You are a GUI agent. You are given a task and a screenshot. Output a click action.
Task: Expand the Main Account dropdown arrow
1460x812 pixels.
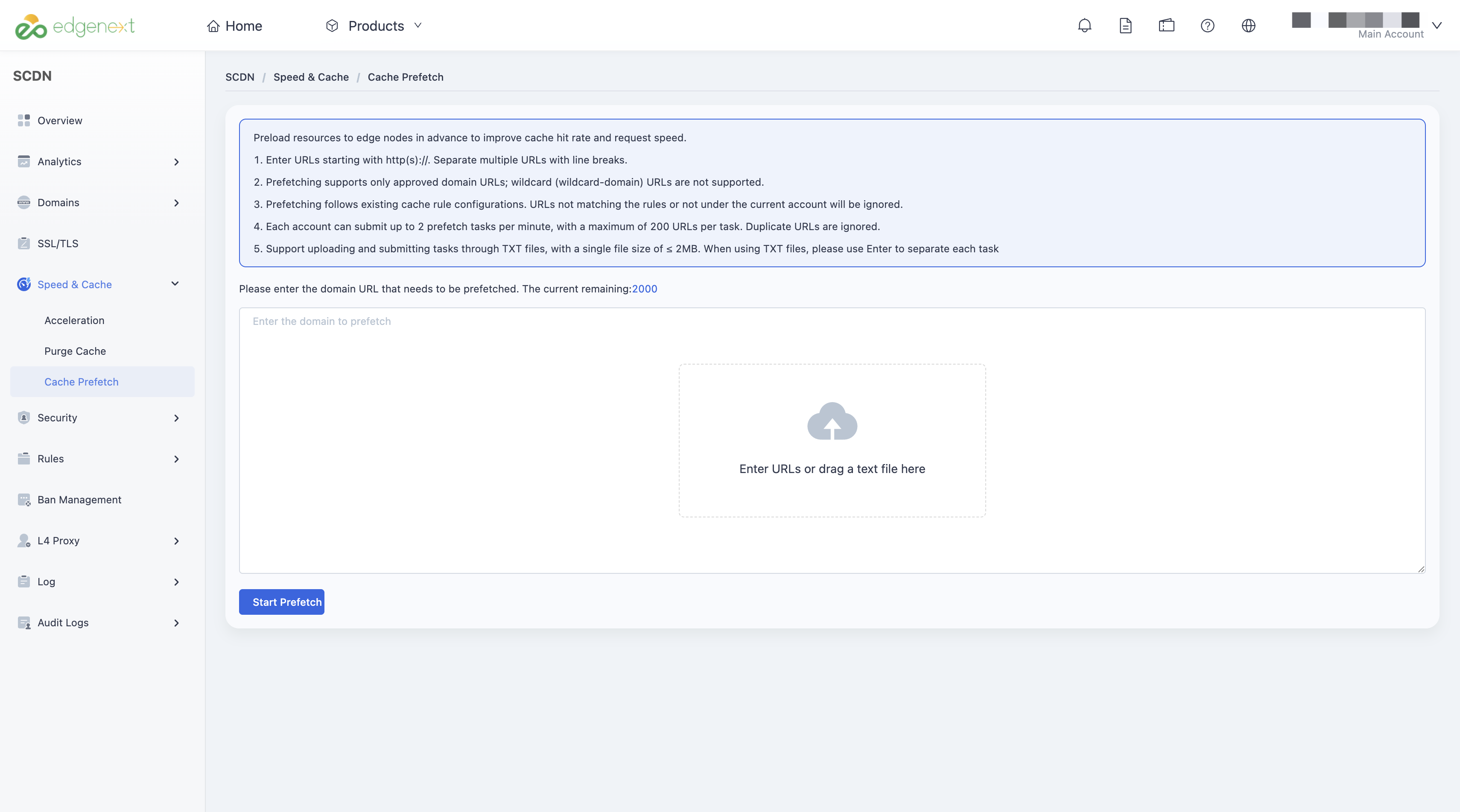click(x=1436, y=26)
